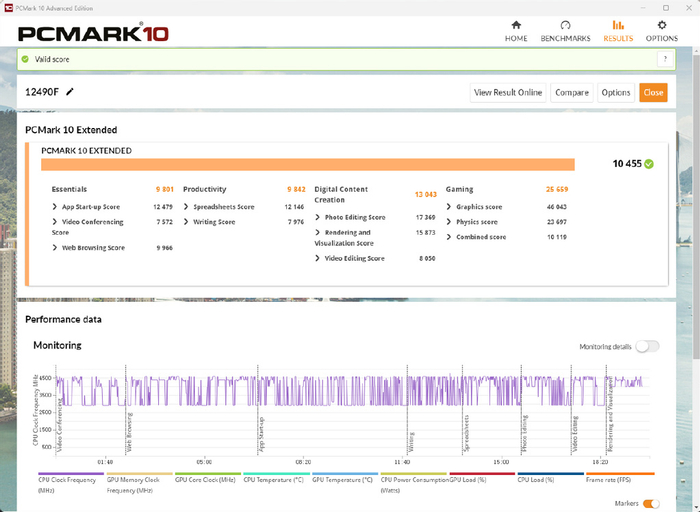Click the pencil icon to rename 12490F

70,92
